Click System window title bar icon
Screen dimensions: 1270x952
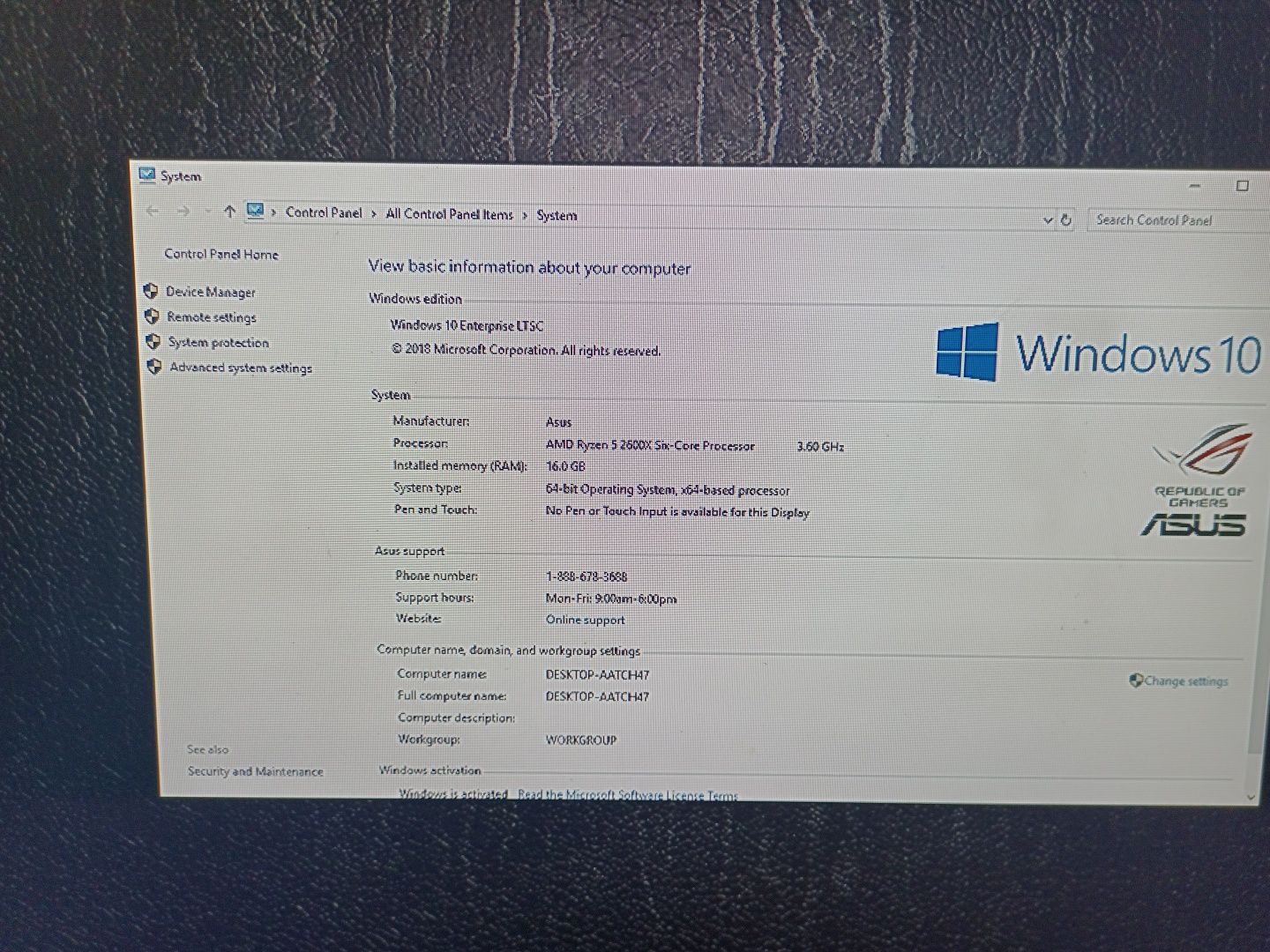pyautogui.click(x=147, y=175)
